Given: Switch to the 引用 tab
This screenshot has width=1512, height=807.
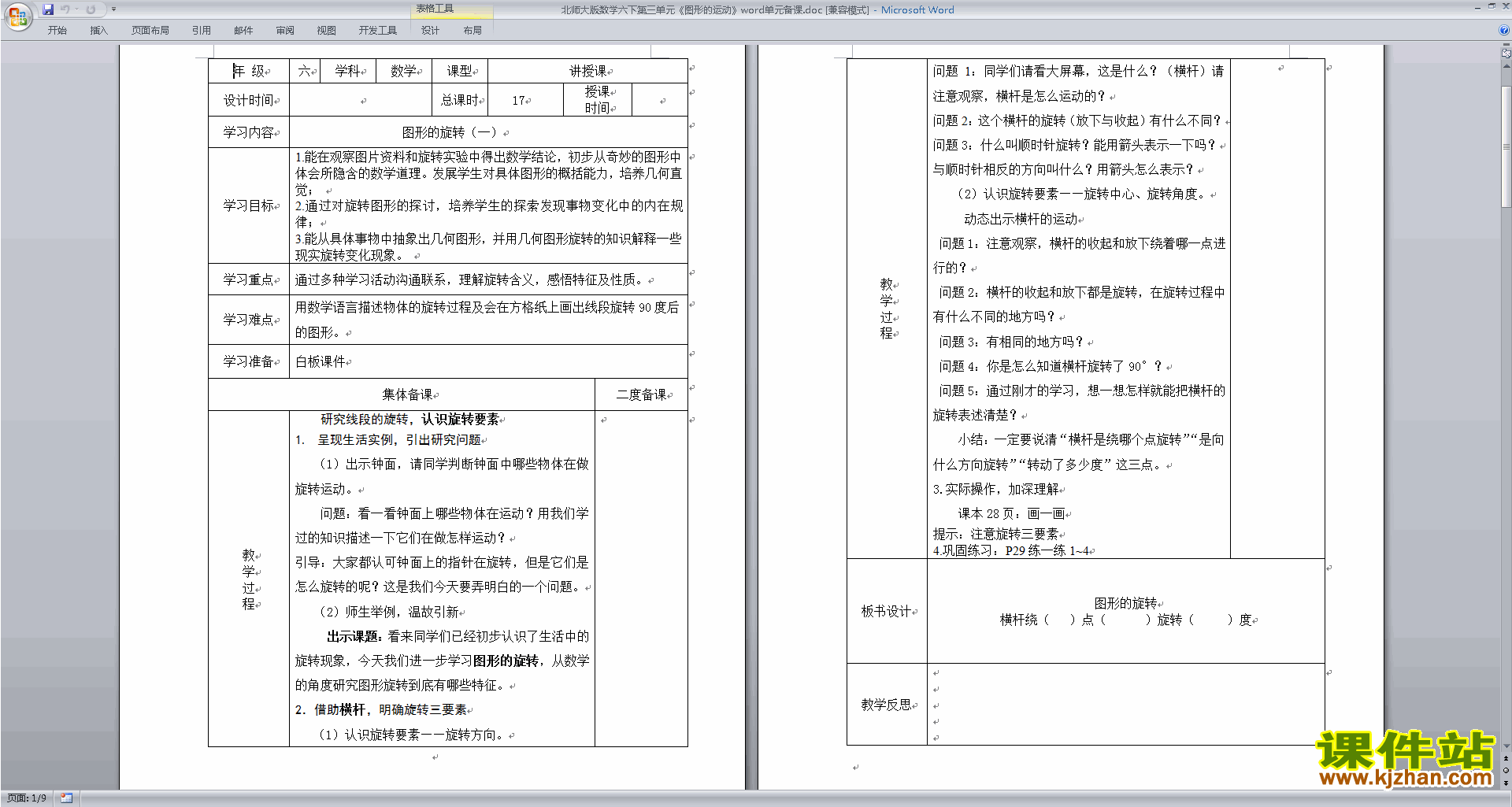Looking at the screenshot, I should tap(202, 31).
